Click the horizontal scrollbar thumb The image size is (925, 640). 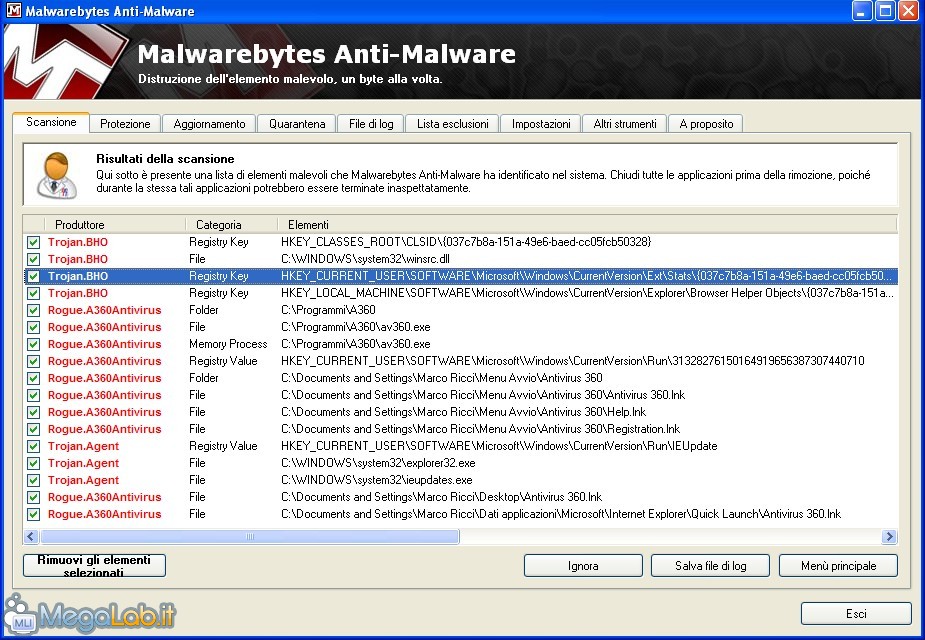pos(250,536)
